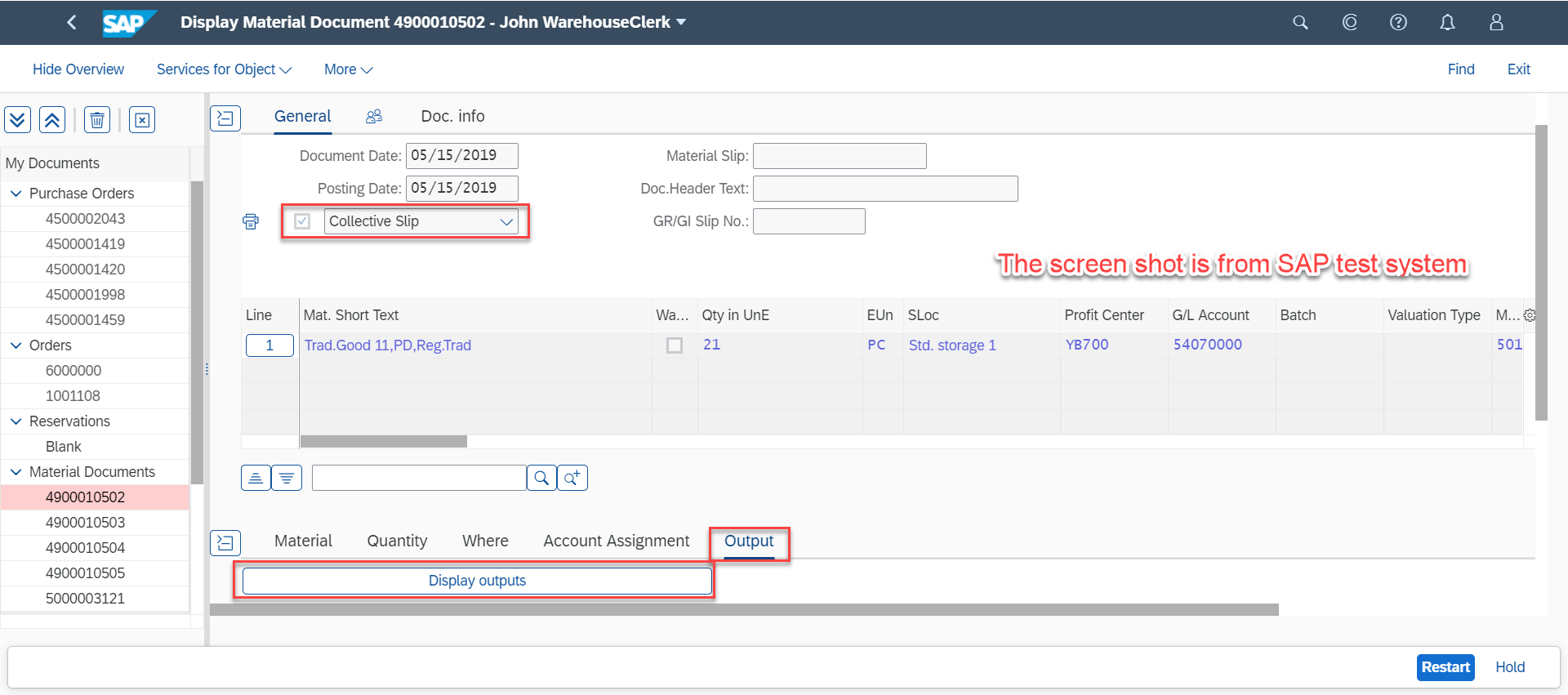1568x695 pixels.
Task: Toggle the Wa... checkbox in line 1
Action: coord(675,345)
